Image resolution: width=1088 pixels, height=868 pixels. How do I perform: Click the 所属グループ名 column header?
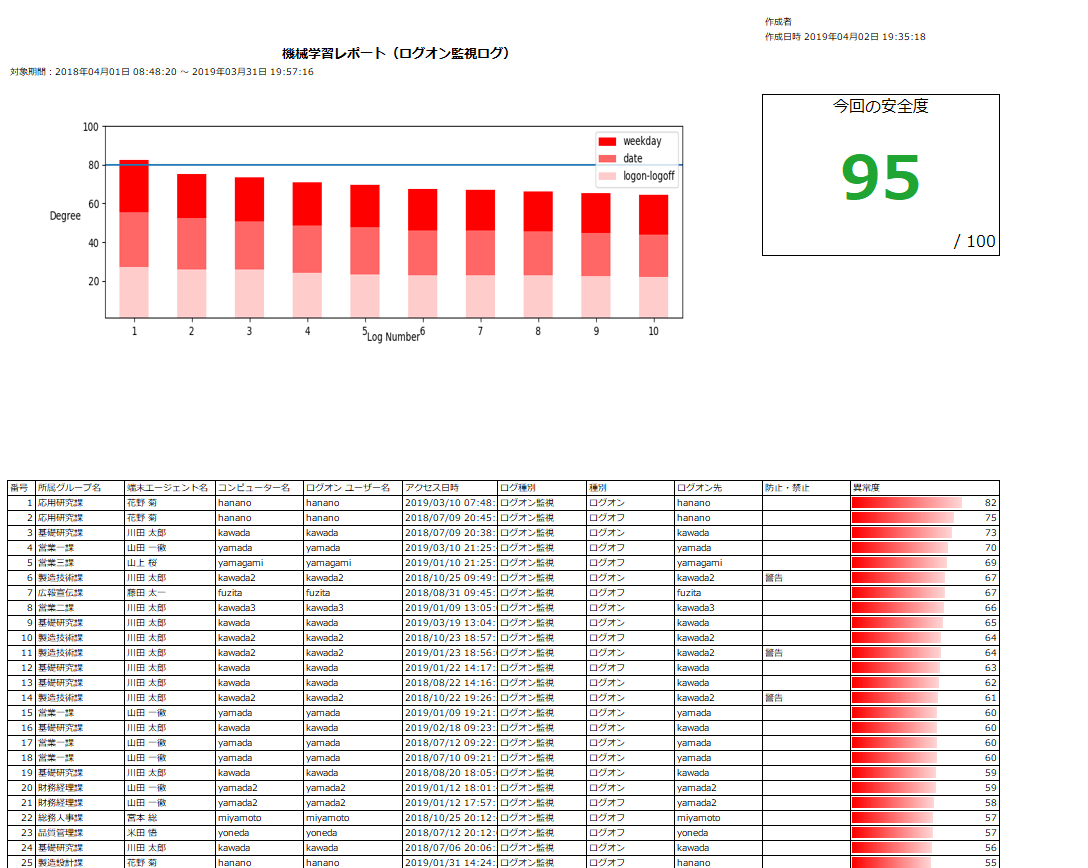coord(69,488)
